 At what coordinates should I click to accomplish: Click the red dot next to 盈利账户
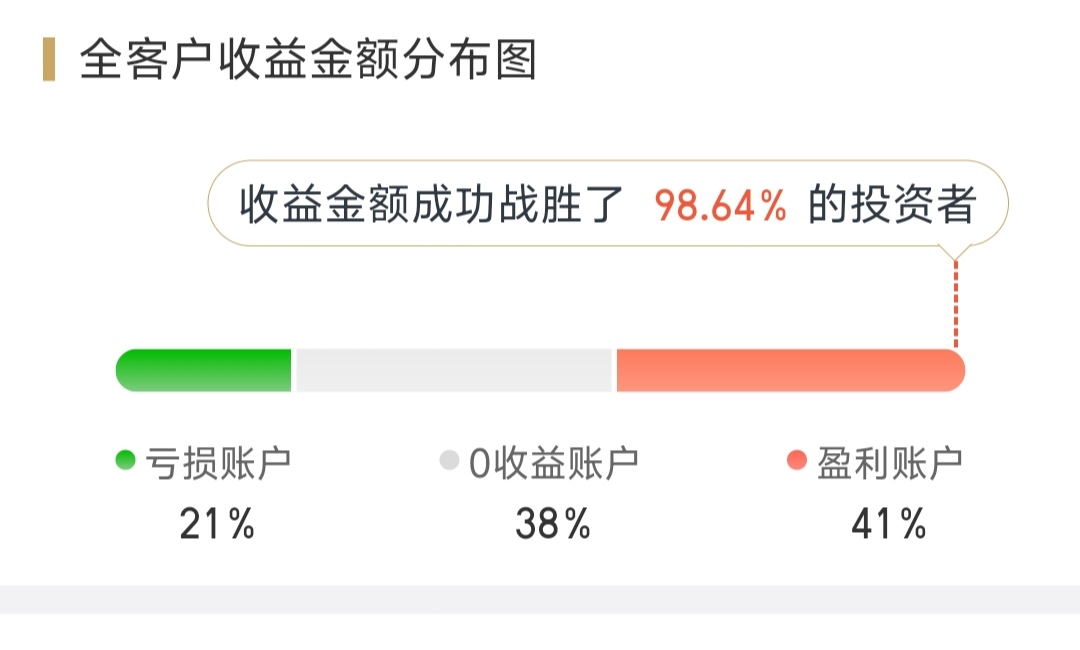[796, 461]
